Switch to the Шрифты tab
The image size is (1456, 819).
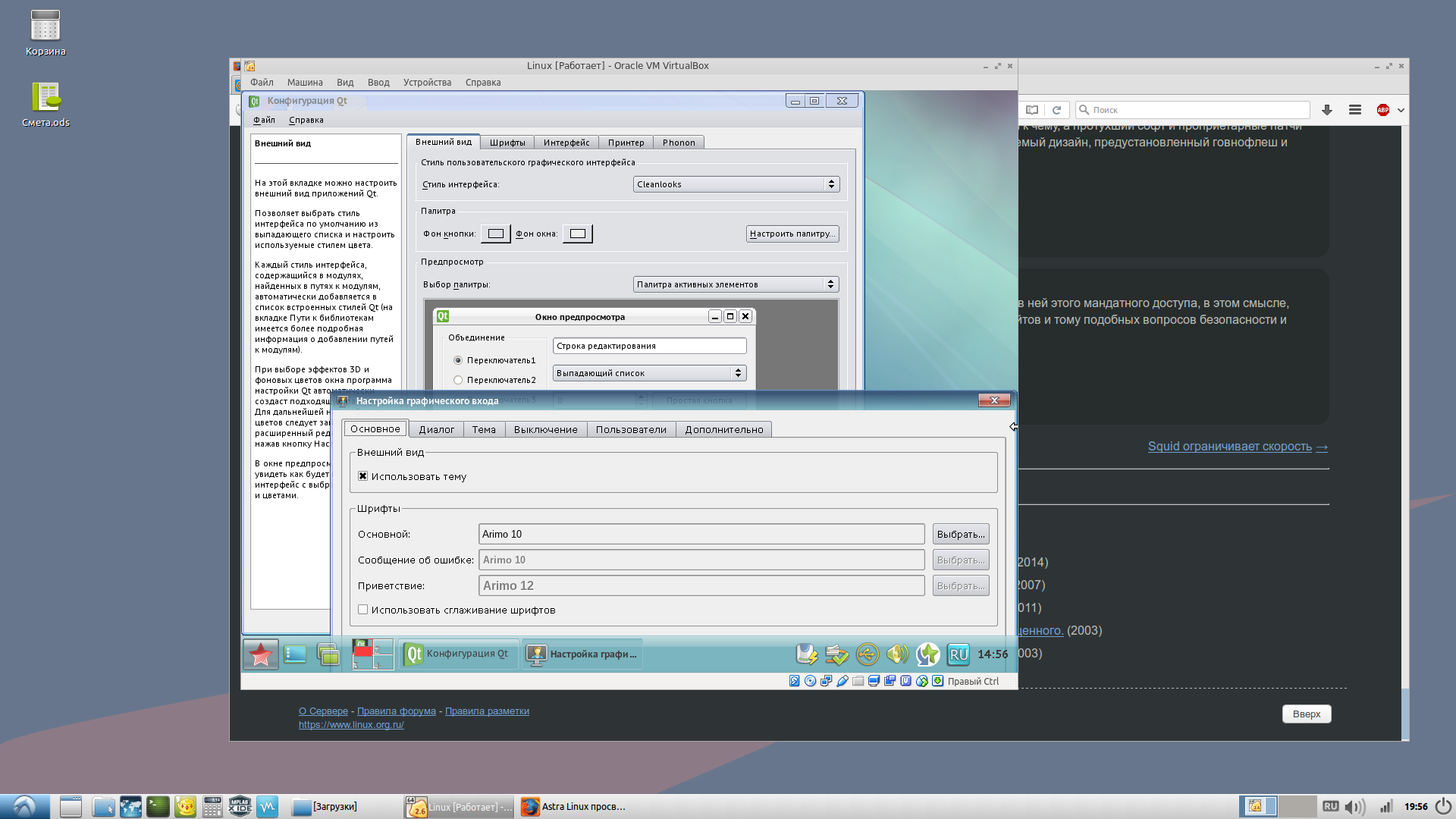coord(507,143)
